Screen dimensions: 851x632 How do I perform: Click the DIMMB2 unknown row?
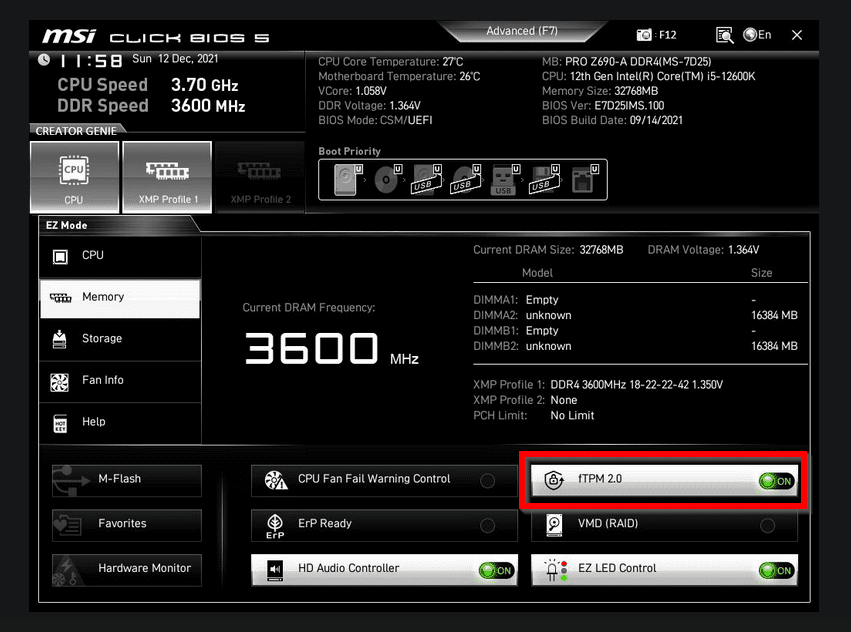tap(636, 346)
